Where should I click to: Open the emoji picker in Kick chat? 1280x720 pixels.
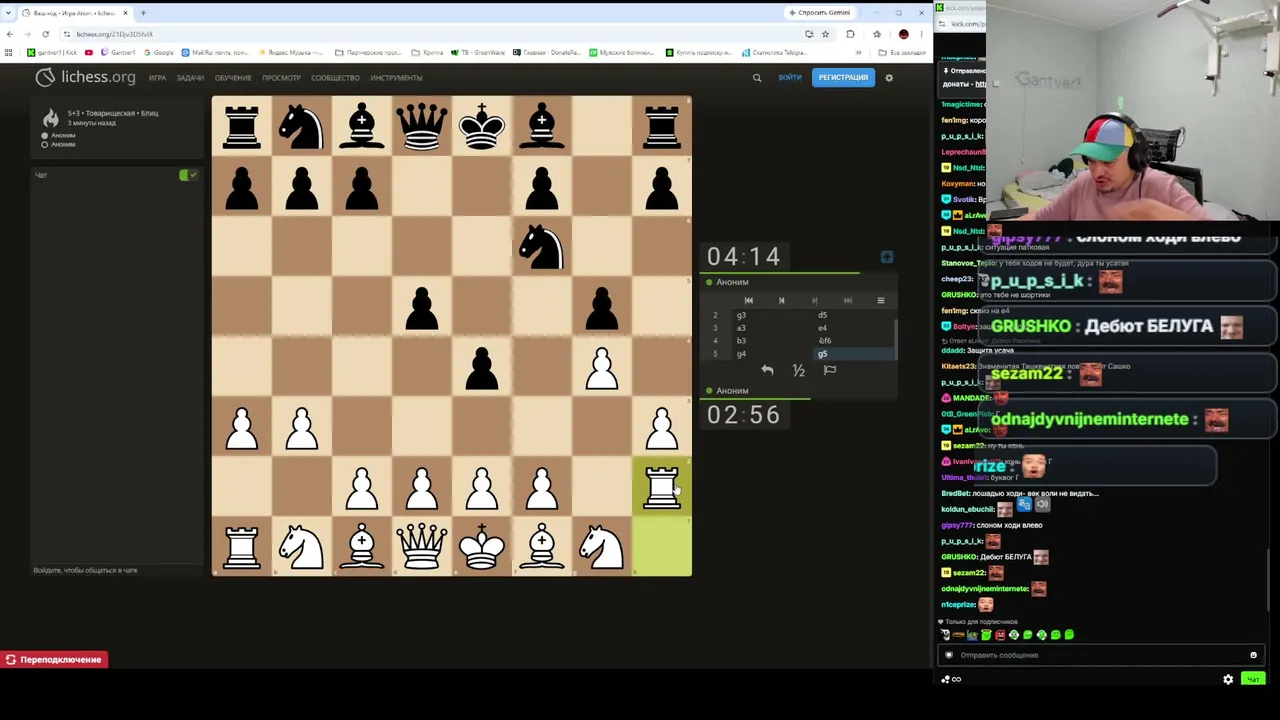coord(1253,655)
